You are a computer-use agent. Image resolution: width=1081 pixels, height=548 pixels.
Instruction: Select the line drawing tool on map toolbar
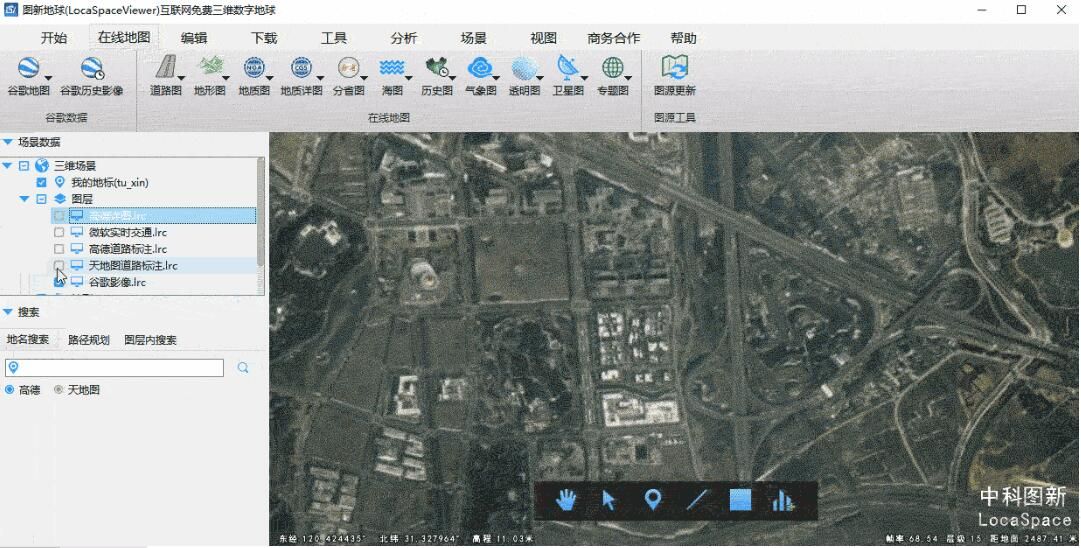(x=696, y=500)
